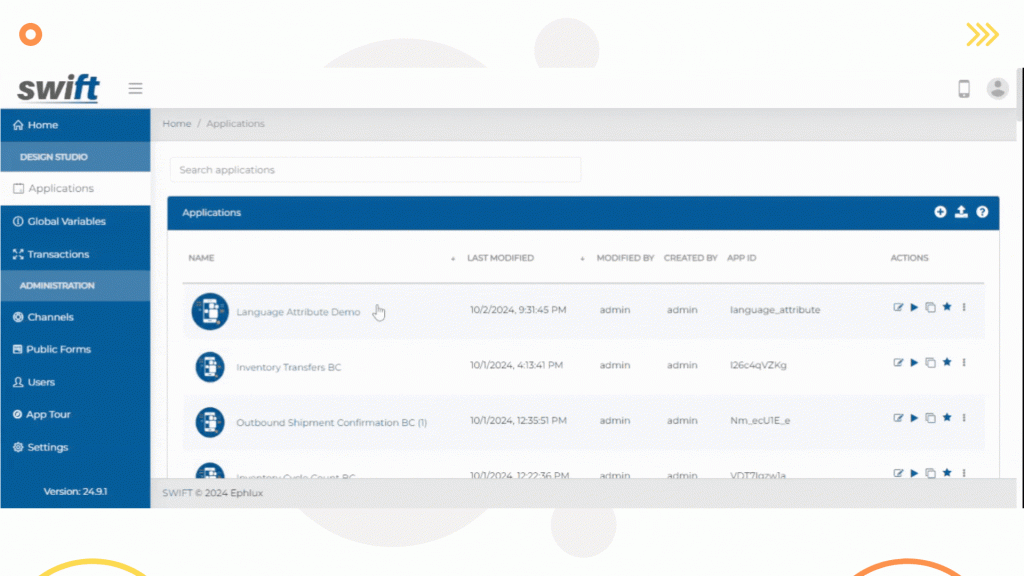Click the Language Attribute Demo app icon
The image size is (1024, 576).
click(x=210, y=312)
